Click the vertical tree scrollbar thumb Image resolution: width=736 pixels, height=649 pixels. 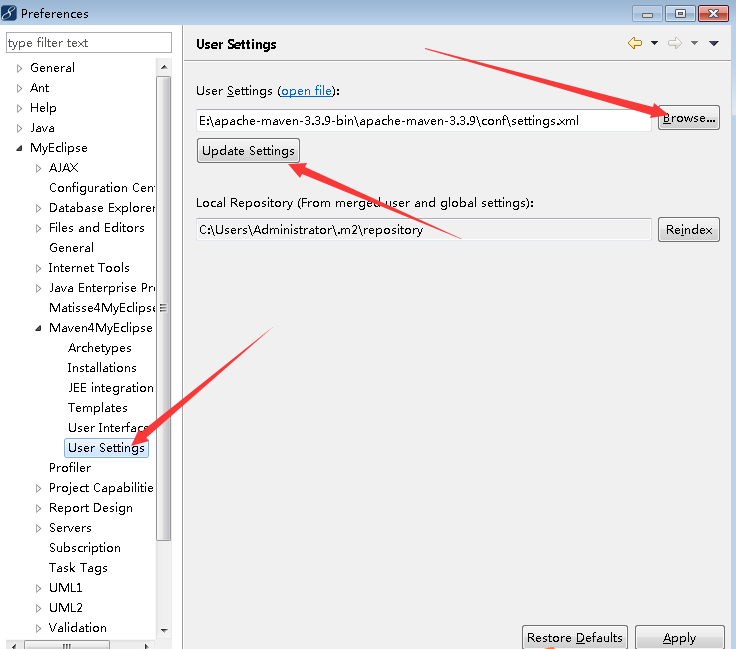(x=163, y=308)
